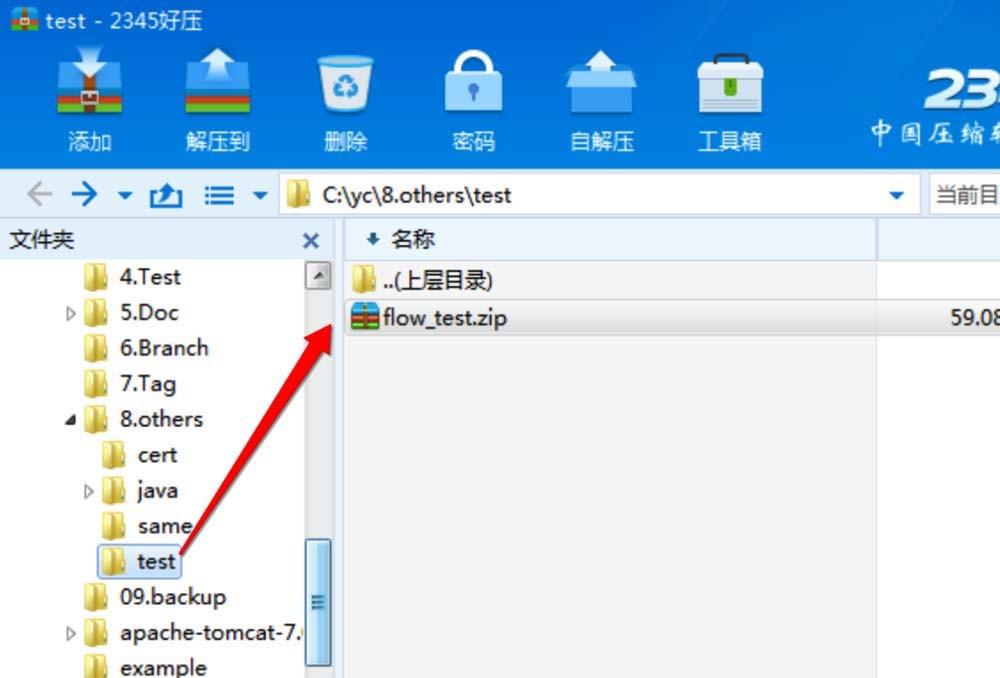Go forward with the blue right arrow
Image resolution: width=1000 pixels, height=678 pixels.
(85, 194)
